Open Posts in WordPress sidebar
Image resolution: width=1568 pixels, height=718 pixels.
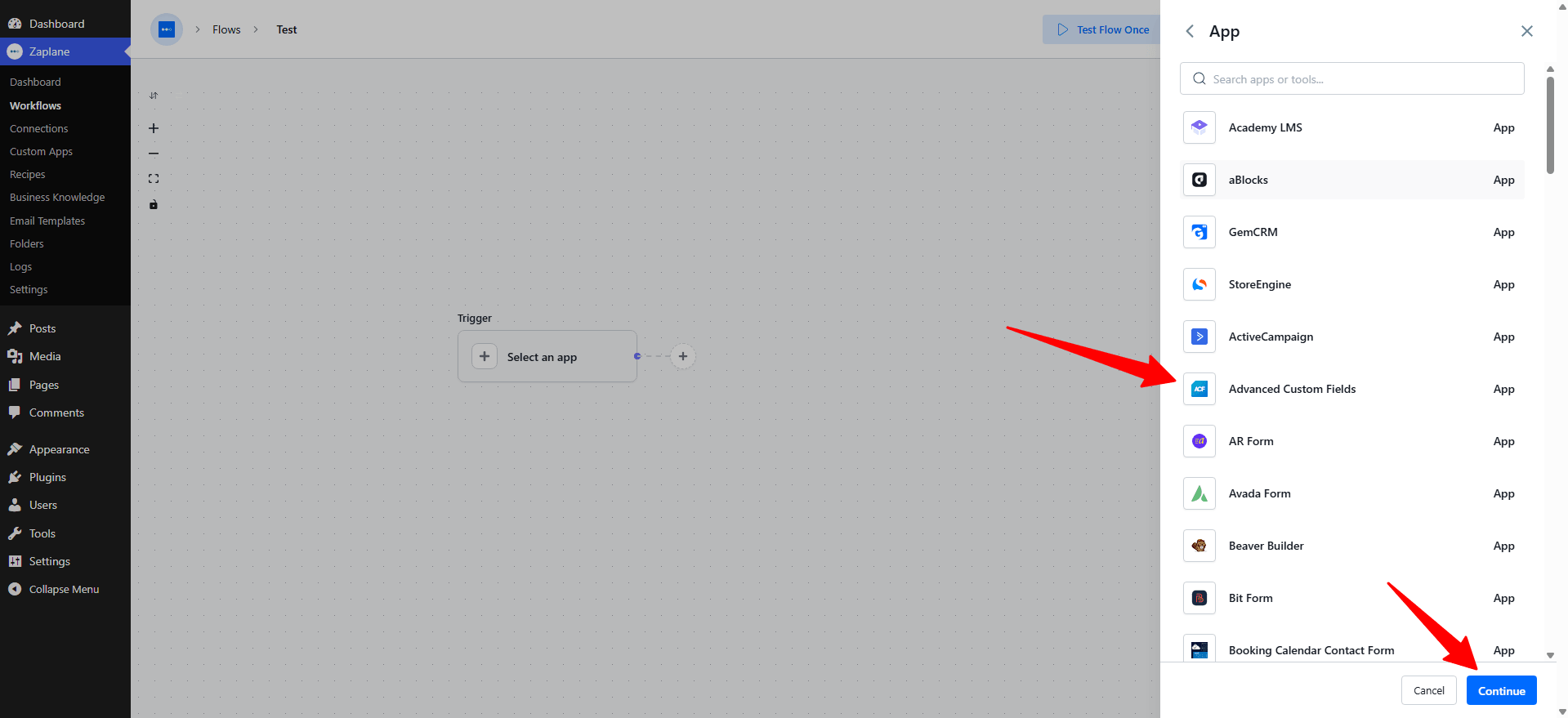65,328
